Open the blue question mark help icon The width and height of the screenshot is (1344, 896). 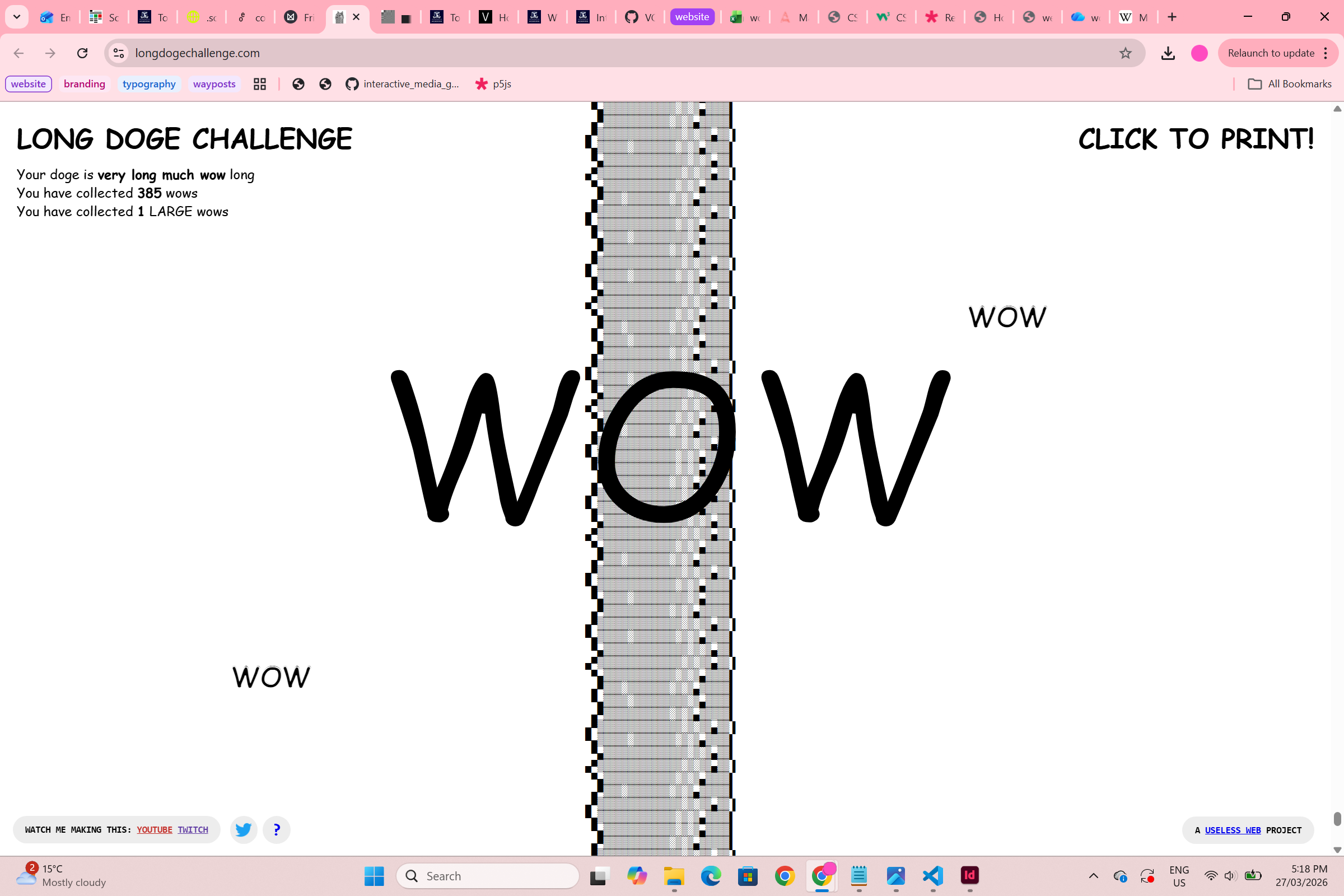point(277,829)
